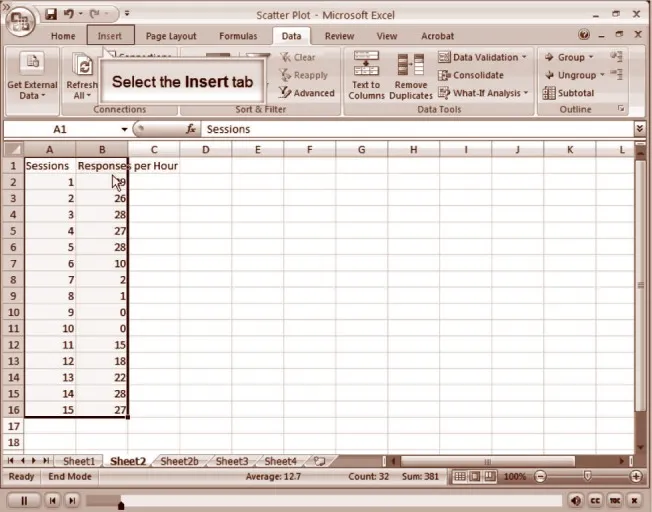The width and height of the screenshot is (652, 512).
Task: Open the Acrobat tab
Action: 437,36
